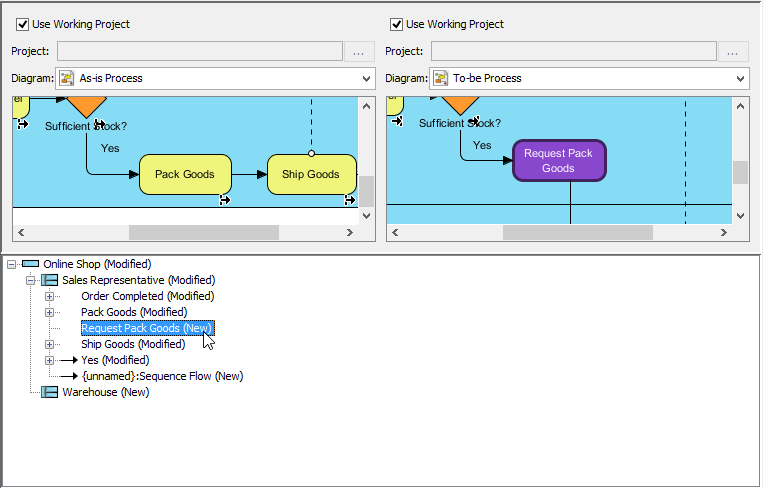
Task: Click the arrow icon beside Yes (Modified)
Action: coord(68,360)
